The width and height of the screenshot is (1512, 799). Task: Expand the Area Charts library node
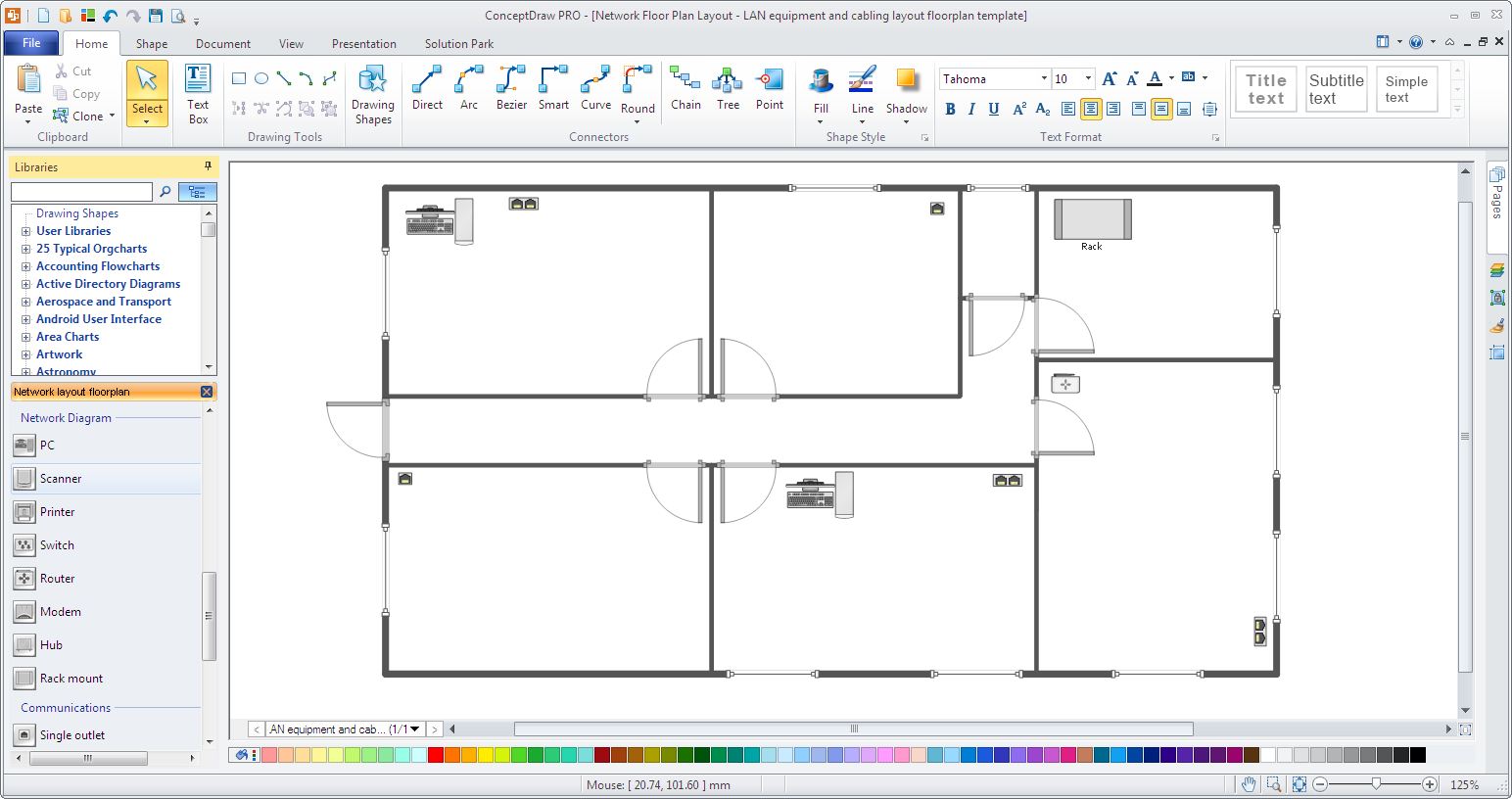[x=26, y=337]
